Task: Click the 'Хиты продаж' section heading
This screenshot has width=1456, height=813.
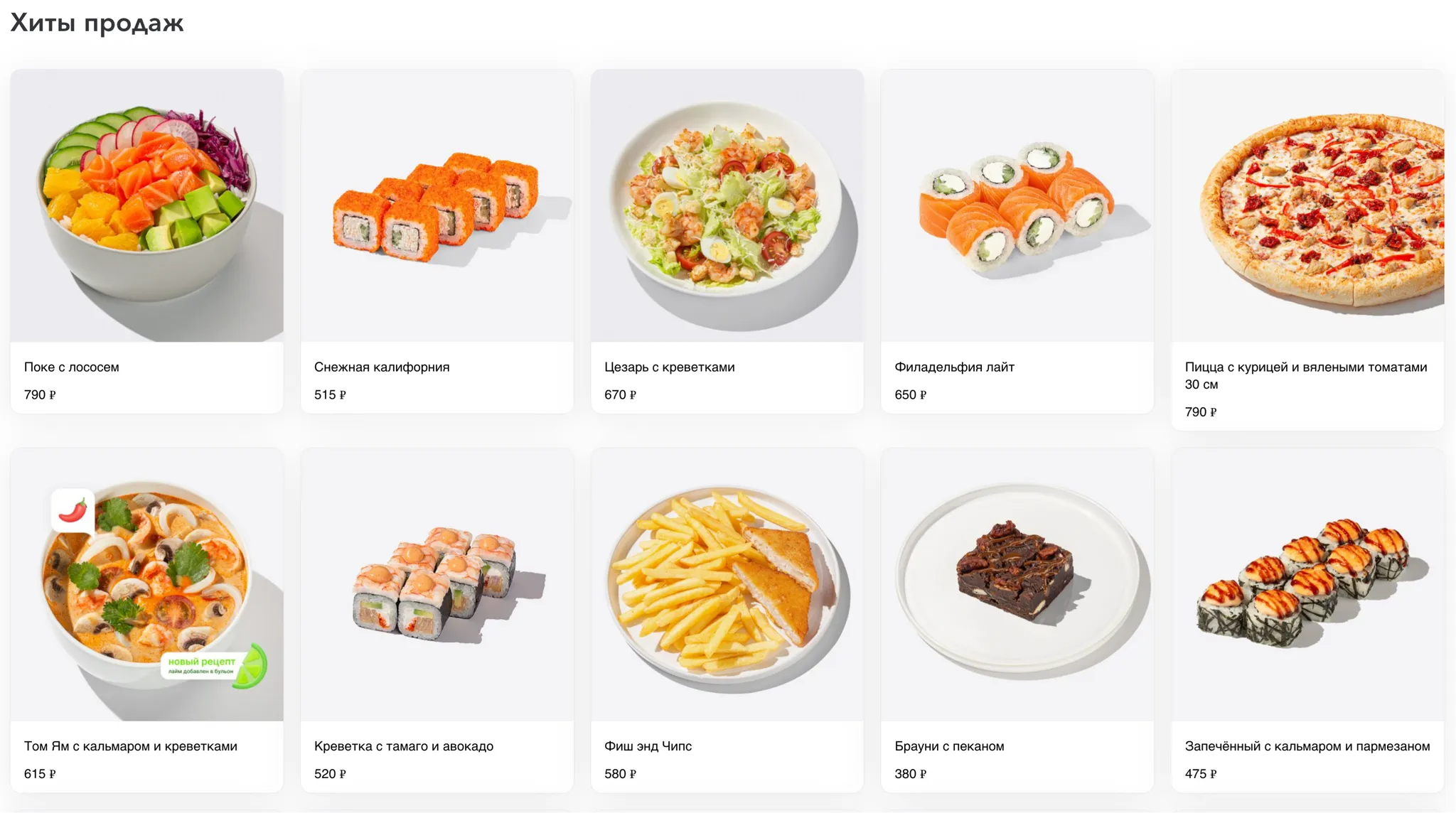Action: [x=97, y=23]
